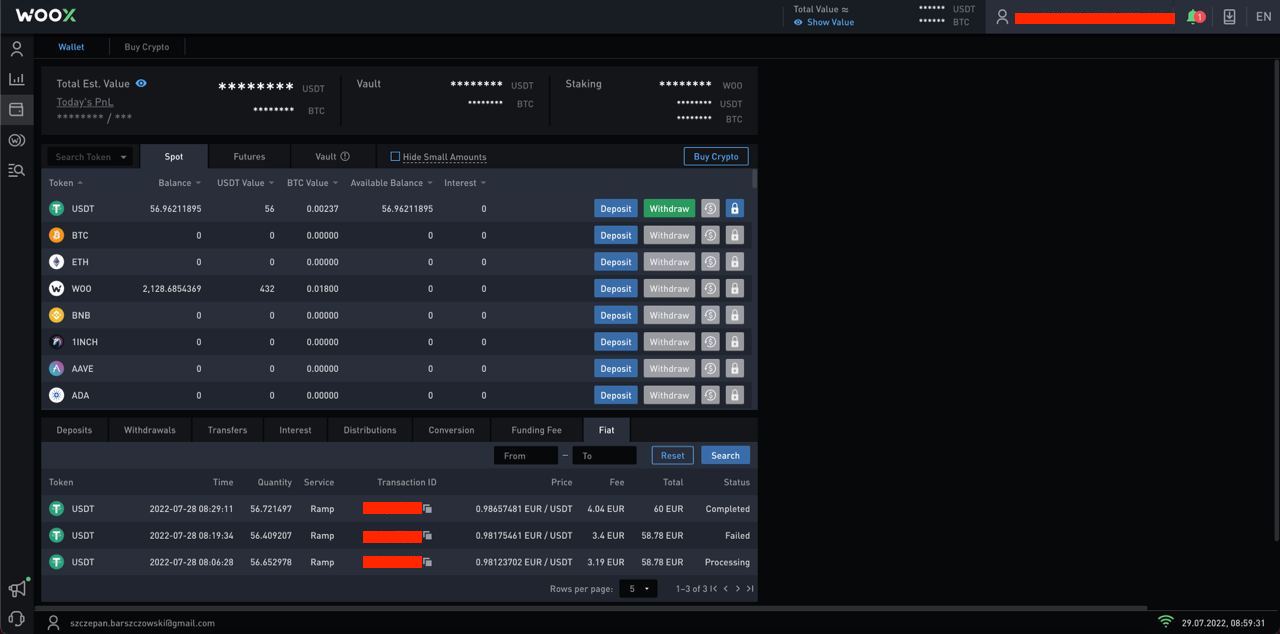
Task: Copy transaction ID of Failed row
Action: coord(427,536)
